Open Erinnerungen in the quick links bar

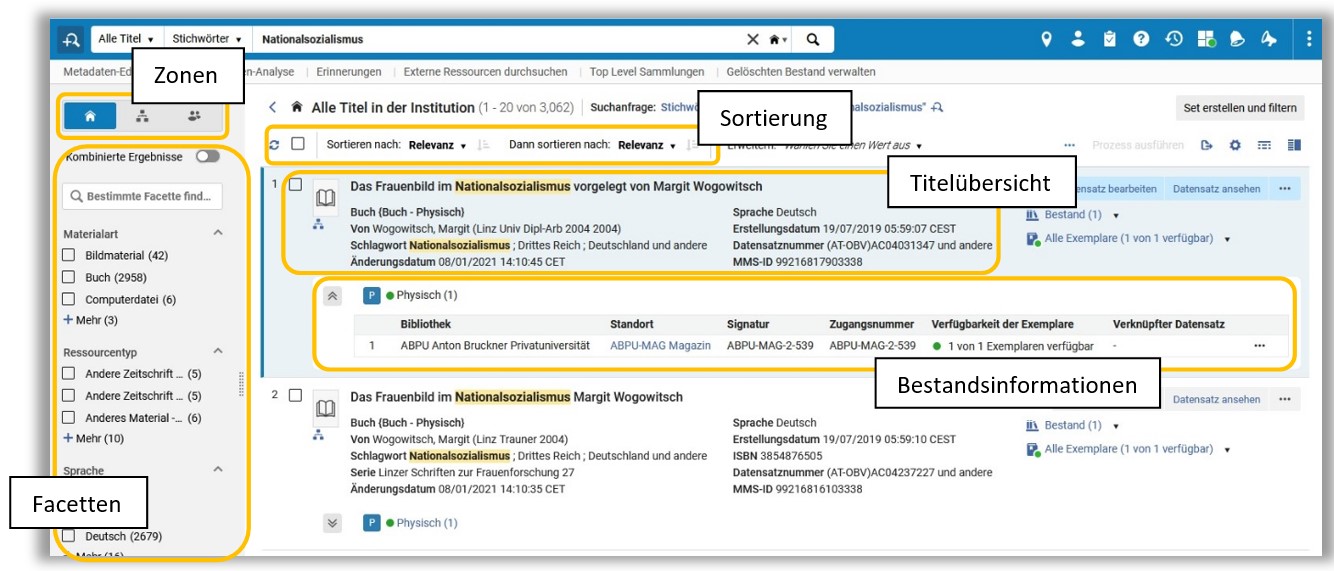[x=349, y=72]
